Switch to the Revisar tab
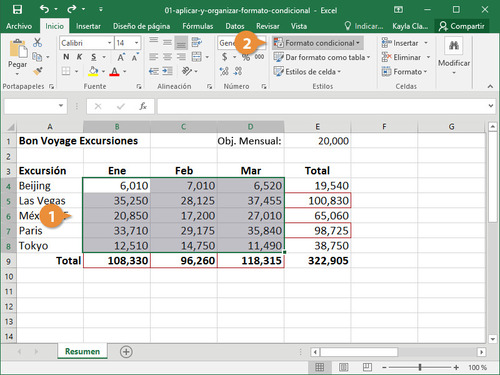 [x=268, y=26]
